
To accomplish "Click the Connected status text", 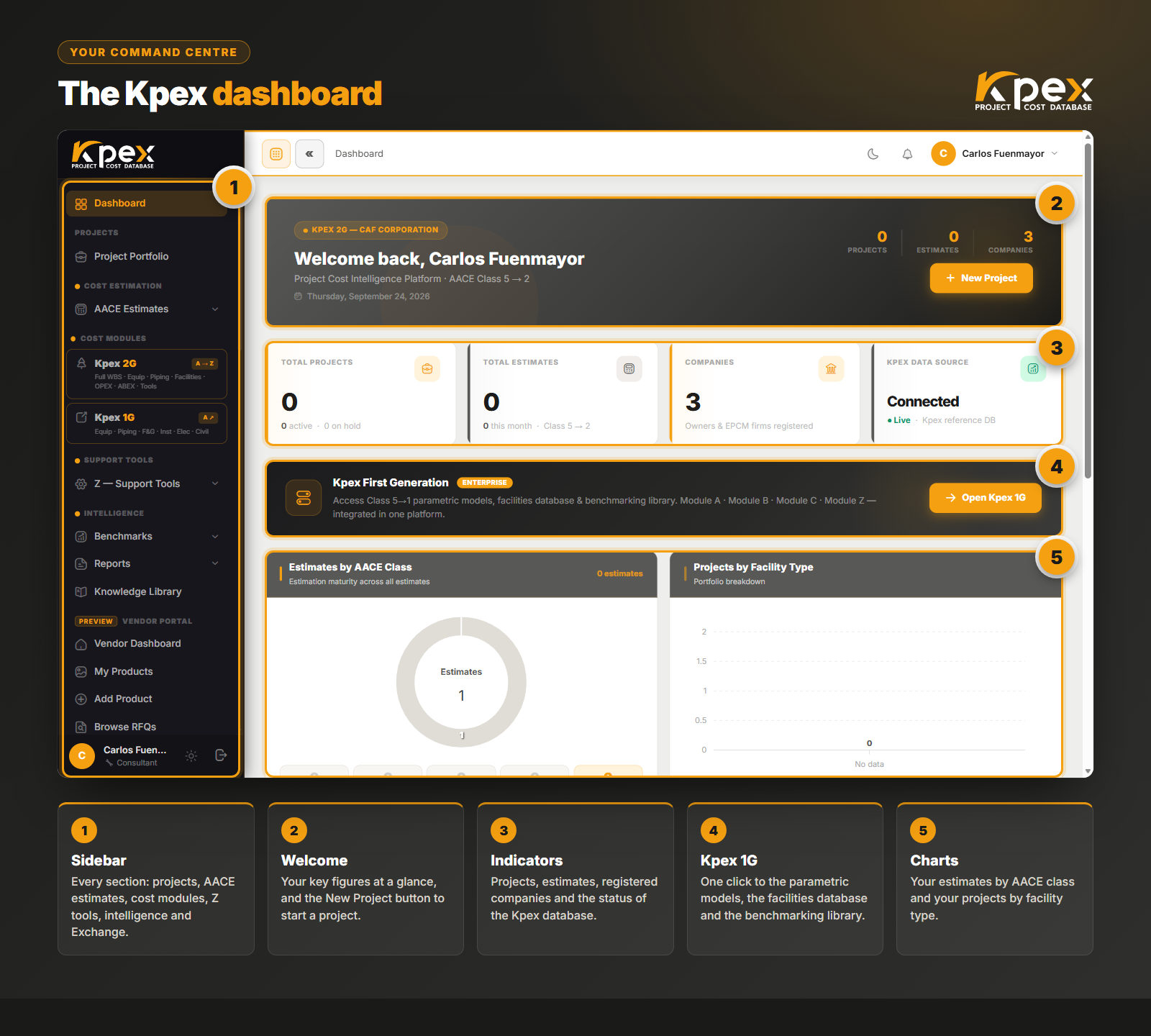I will 923,401.
